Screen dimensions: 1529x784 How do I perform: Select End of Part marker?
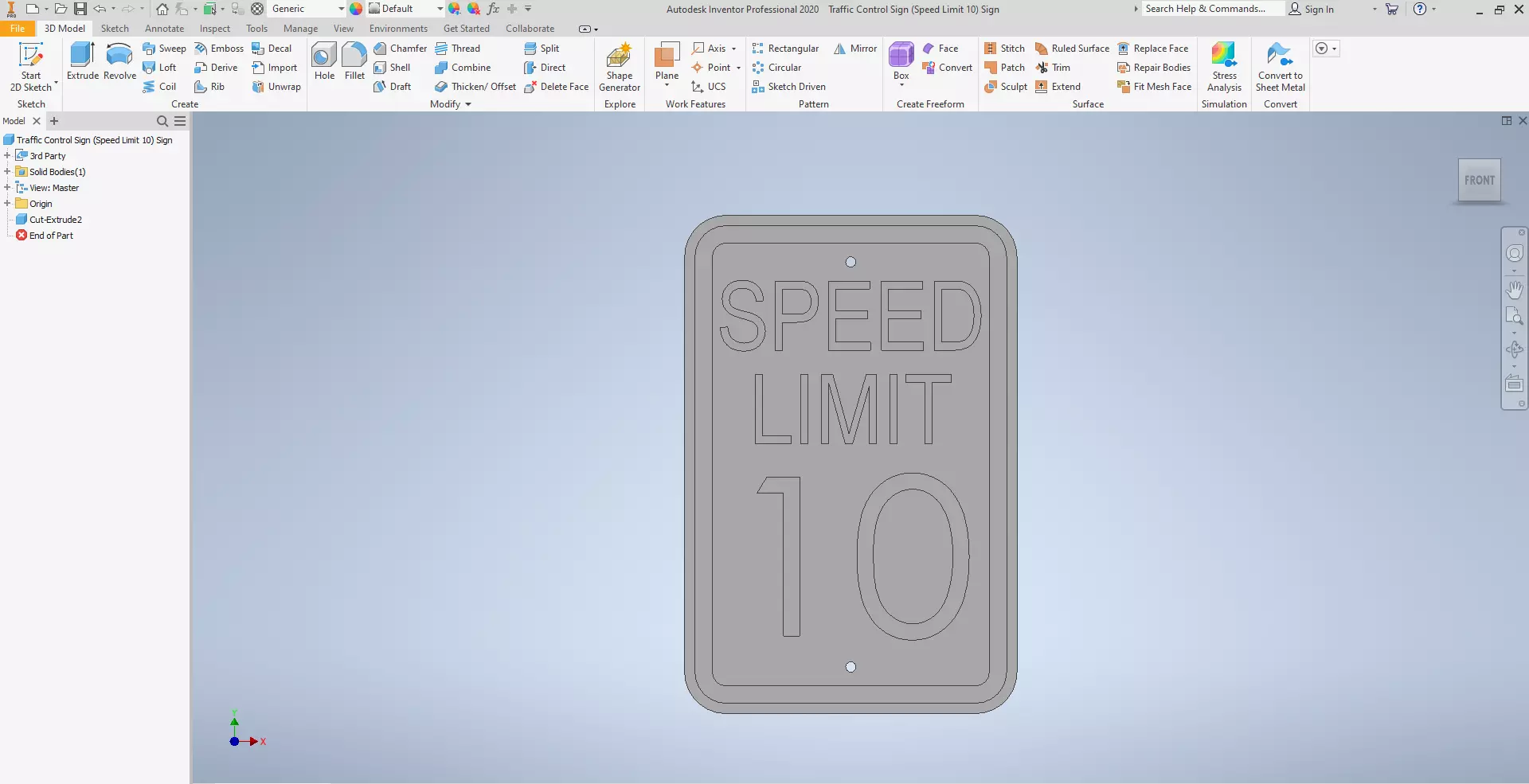[51, 236]
